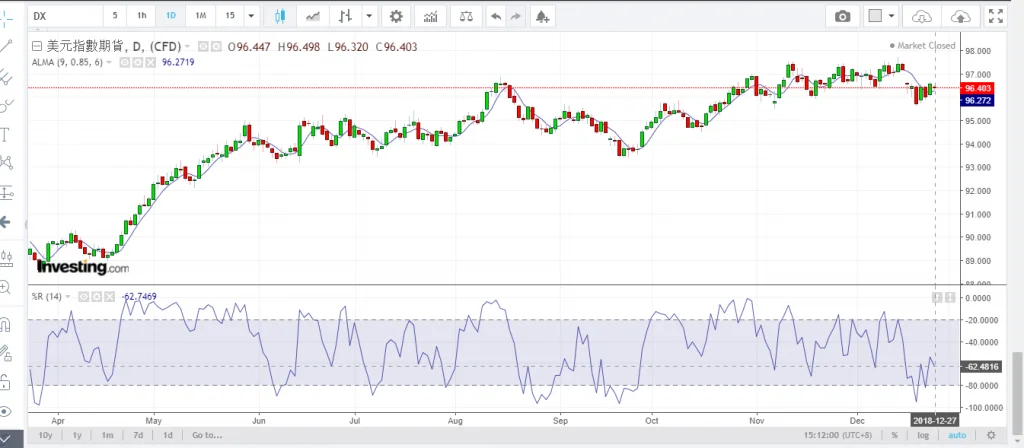This screenshot has width=1024, height=448.
Task: Open the Go to... date dialog
Action: (x=207, y=435)
